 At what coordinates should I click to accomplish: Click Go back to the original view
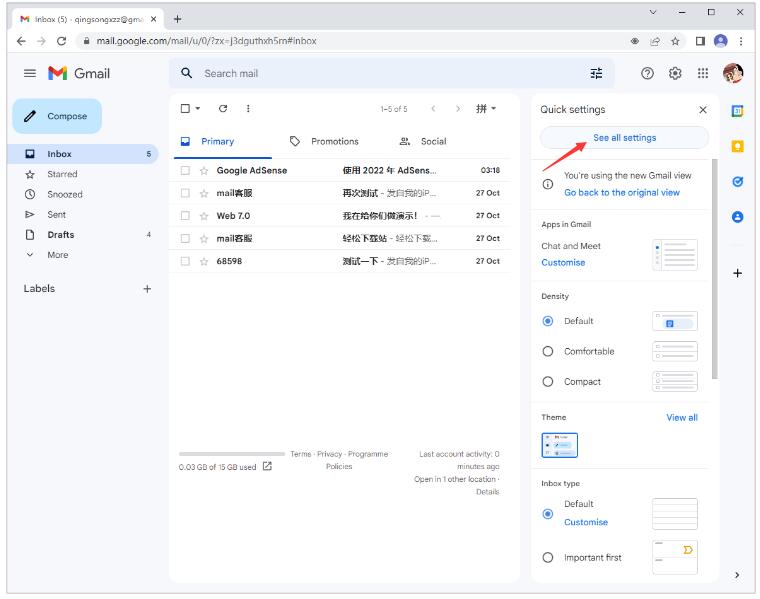click(621, 193)
